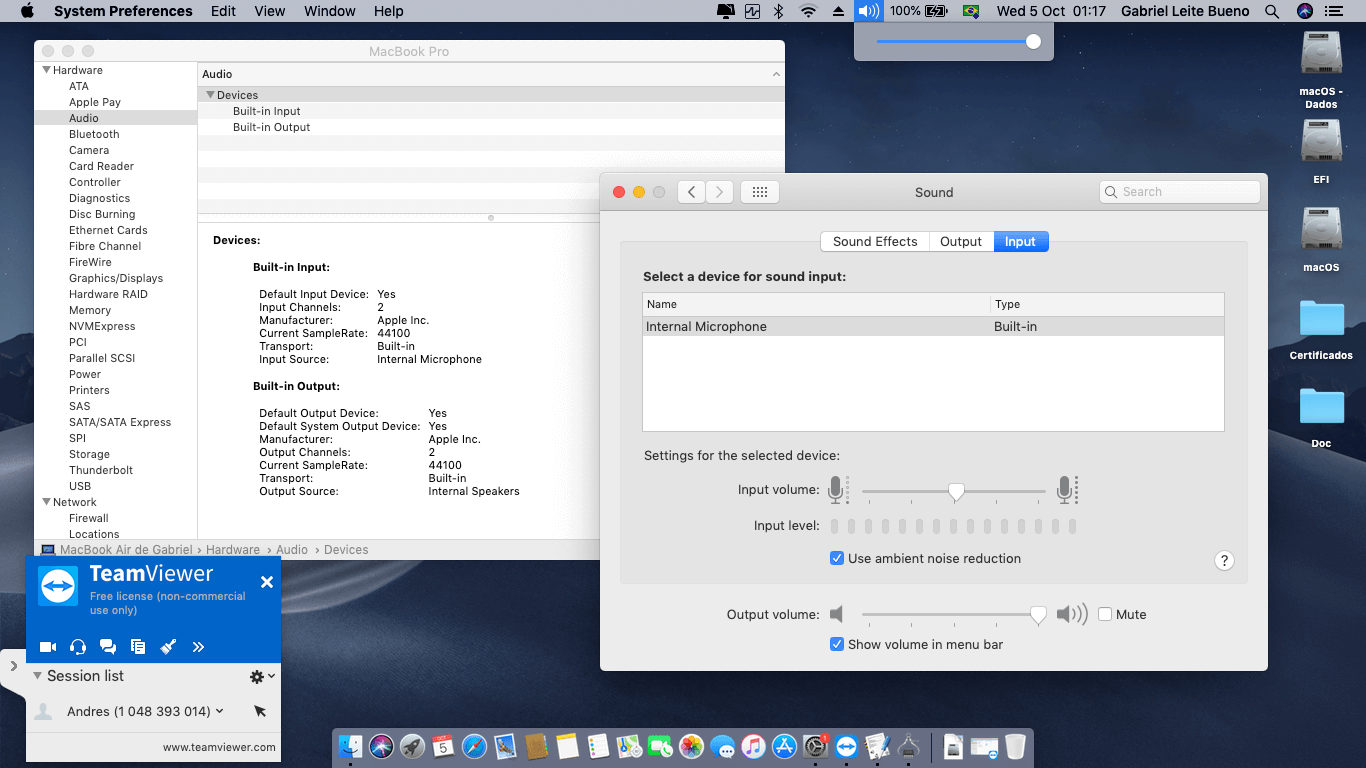Adjust the menu bar volume popup slider
Viewport: 1366px width, 768px height.
1033,42
